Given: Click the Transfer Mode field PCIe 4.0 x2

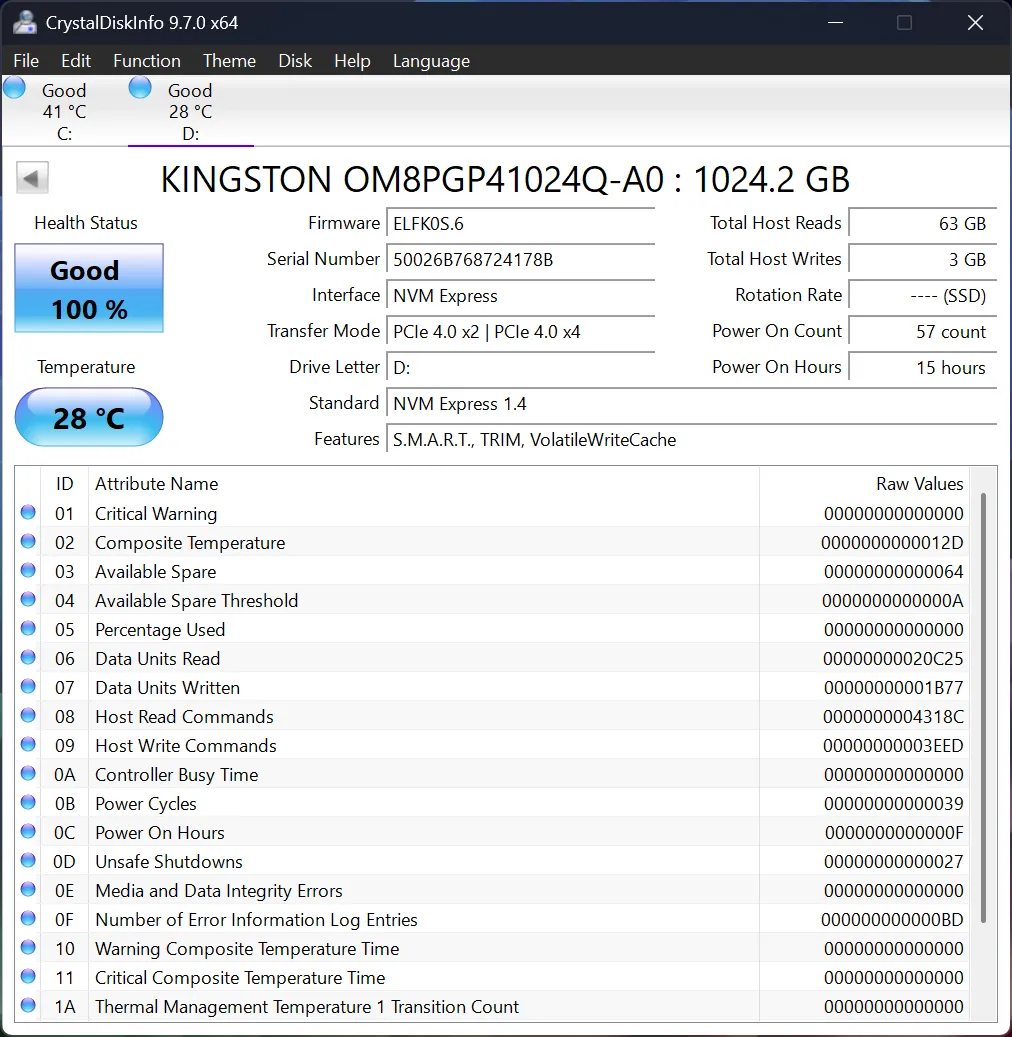Looking at the screenshot, I should point(520,331).
